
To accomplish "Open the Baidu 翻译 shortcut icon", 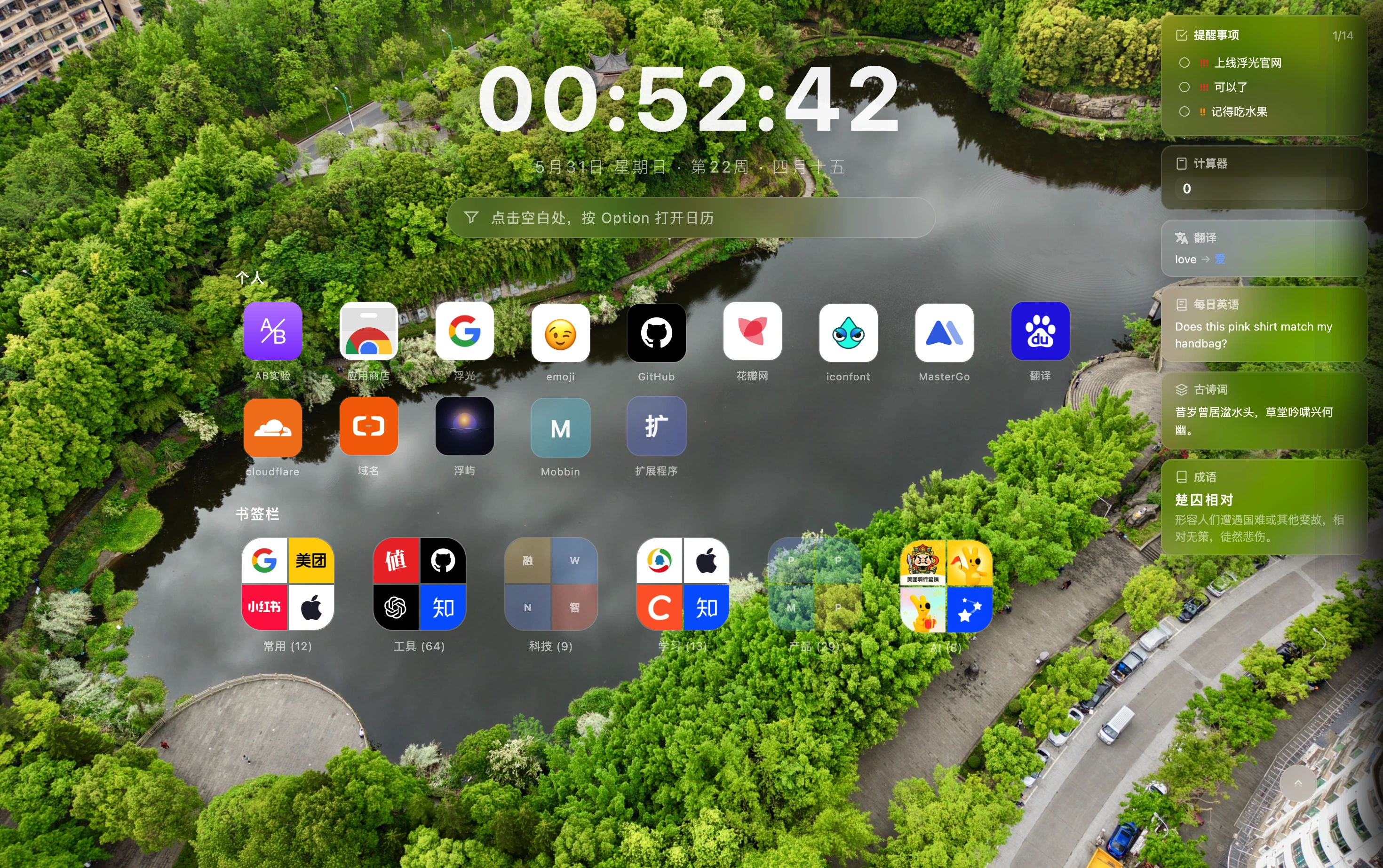I will (x=1040, y=331).
